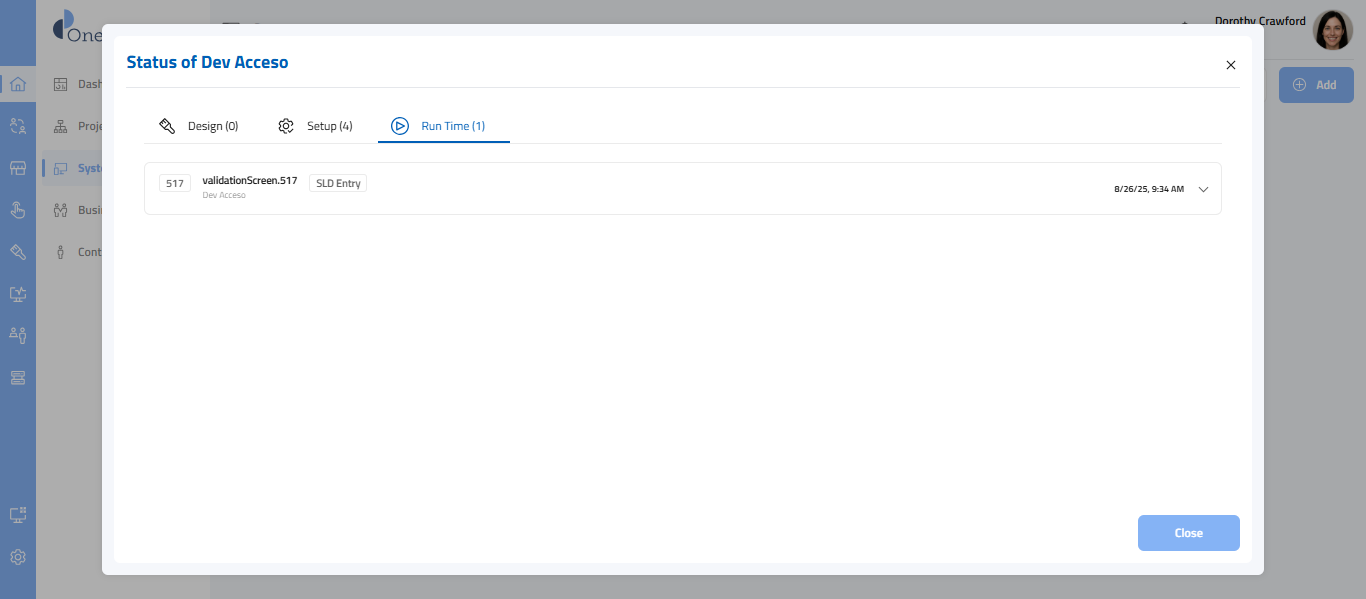Open the settings gear at sidebar bottom
The height and width of the screenshot is (599, 1366).
[18, 557]
